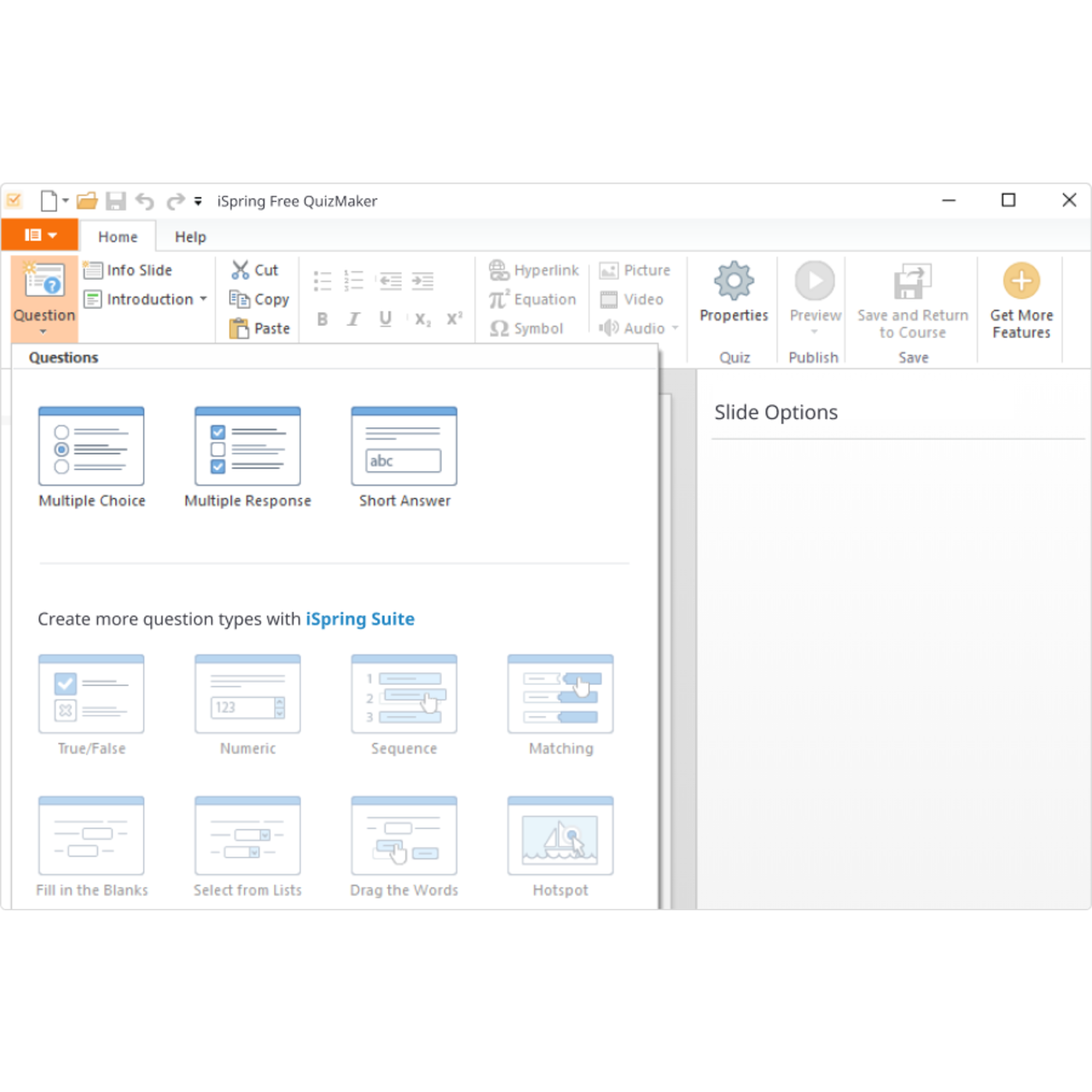Add an Info Slide
This screenshot has width=1092, height=1092.
point(129,270)
